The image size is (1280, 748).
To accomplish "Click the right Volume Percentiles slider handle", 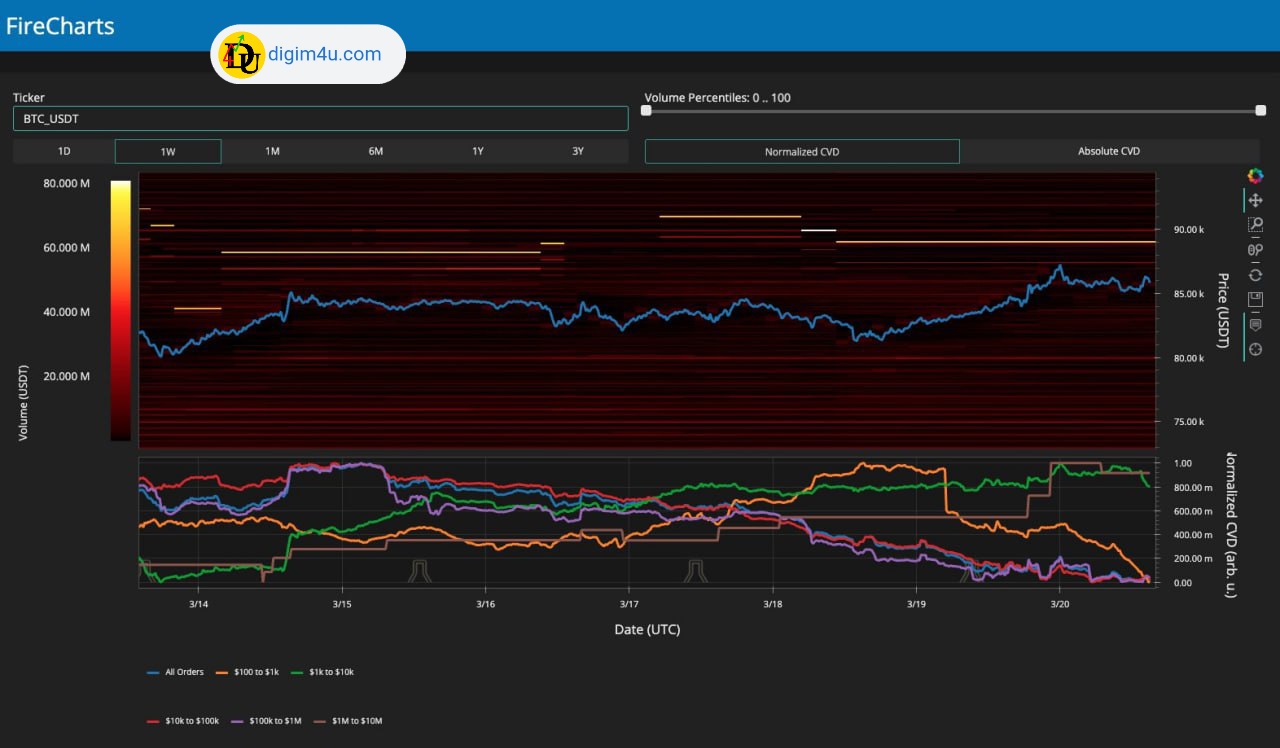I will pyautogui.click(x=1260, y=110).
